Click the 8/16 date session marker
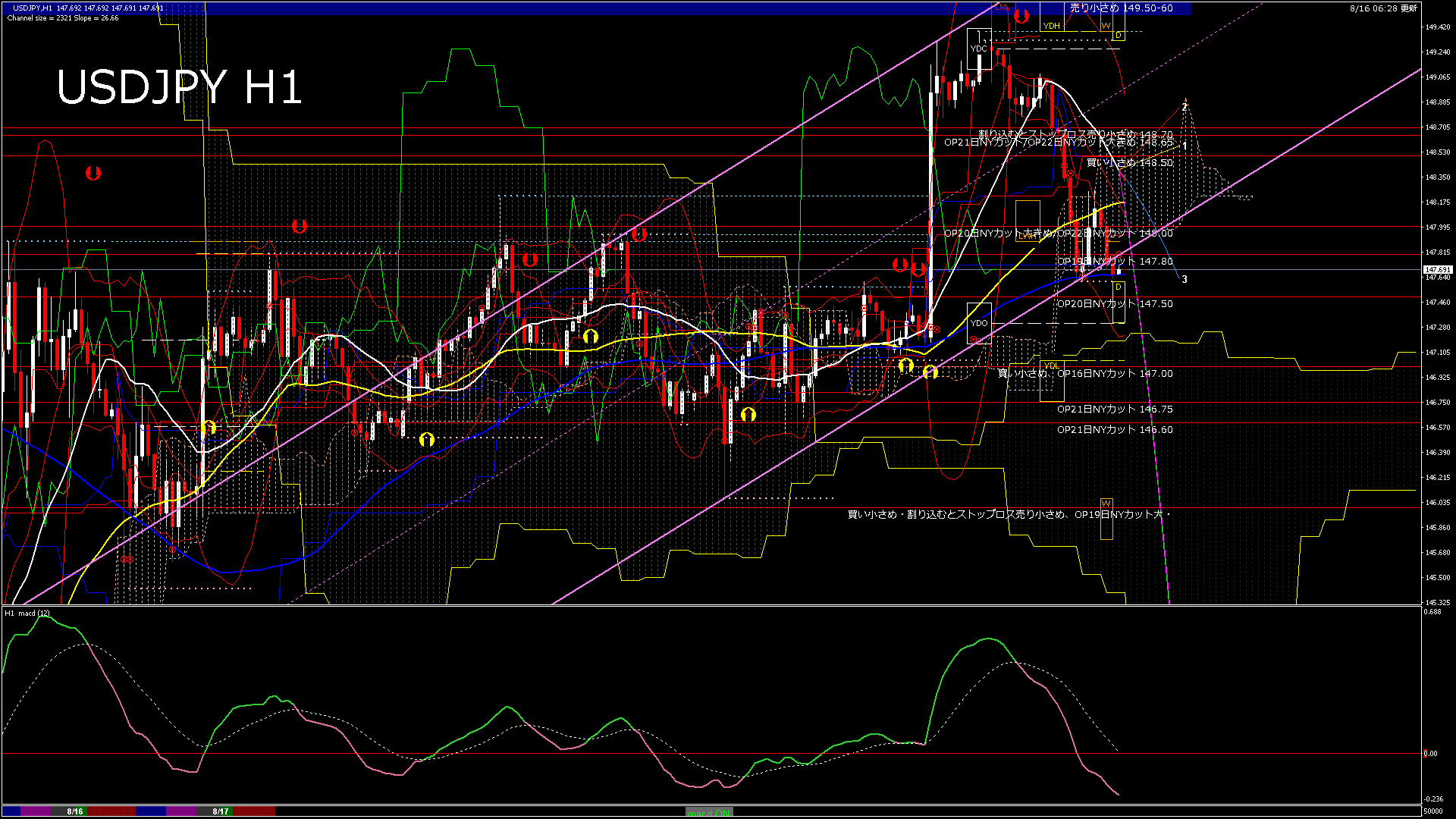This screenshot has width=1456, height=819. (x=74, y=811)
